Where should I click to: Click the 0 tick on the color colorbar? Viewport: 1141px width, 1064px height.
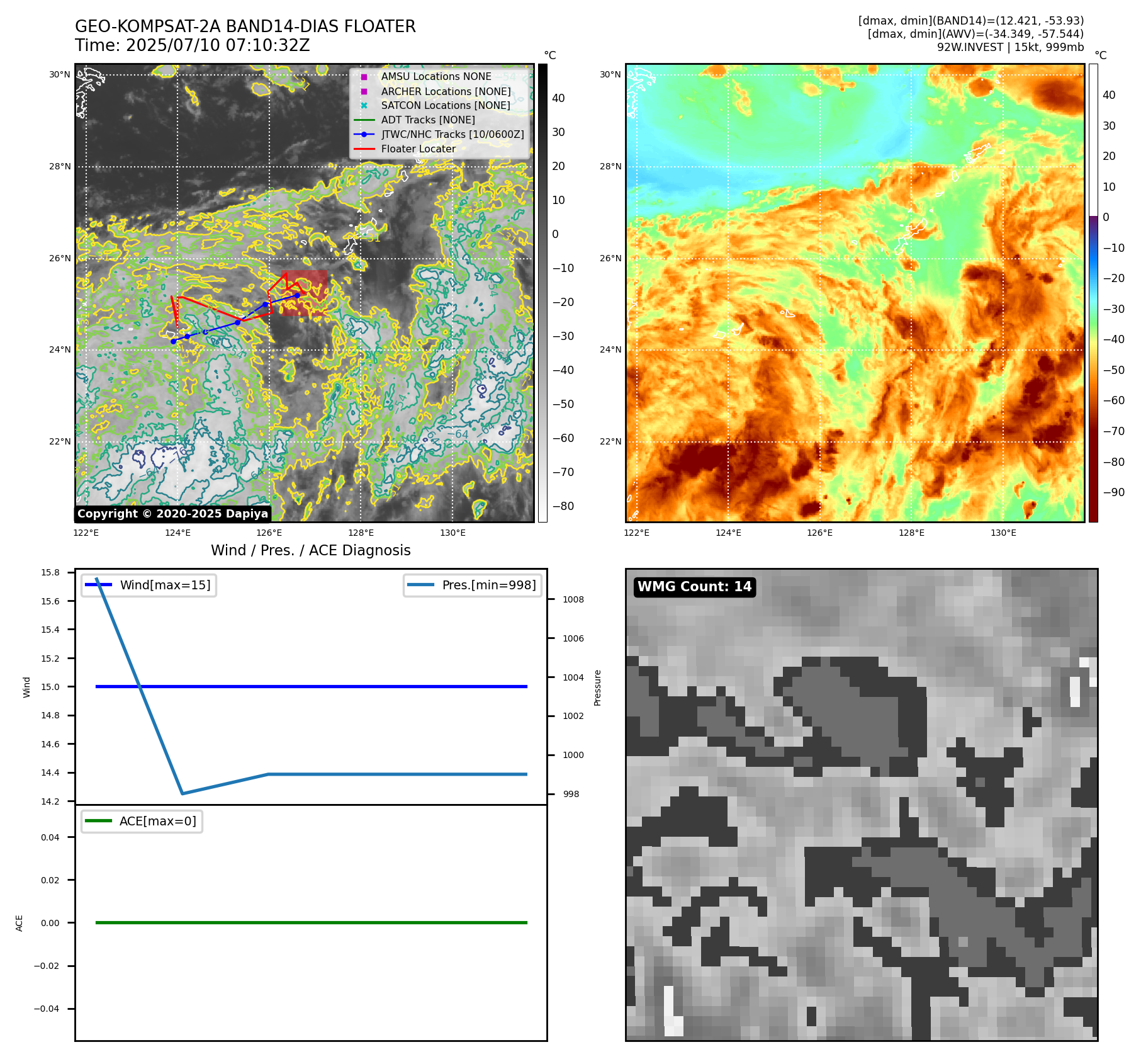tap(1106, 217)
